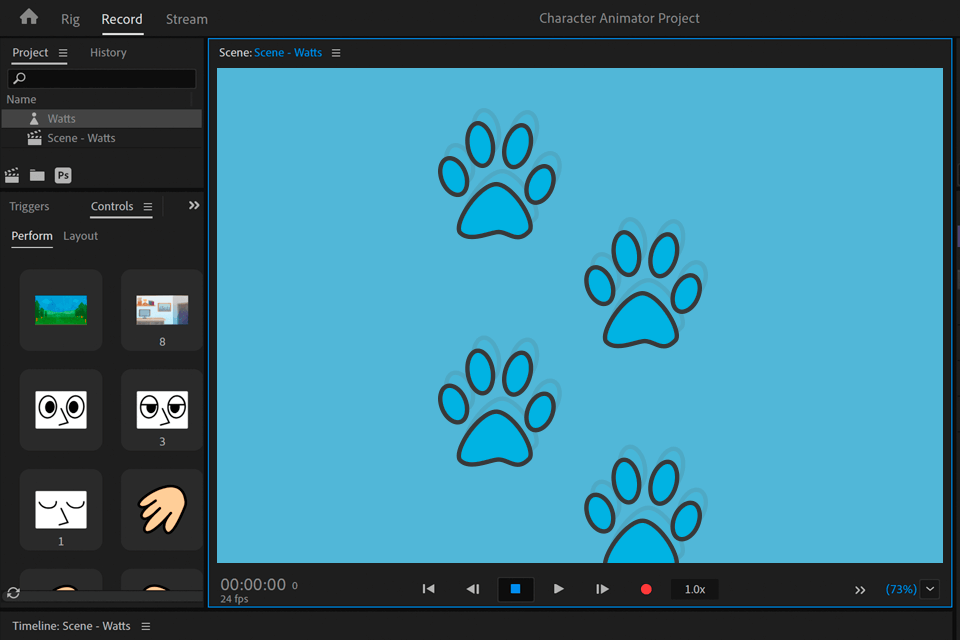Select the winking eyes thumbnail
Screen dimensions: 960x640
(161, 410)
